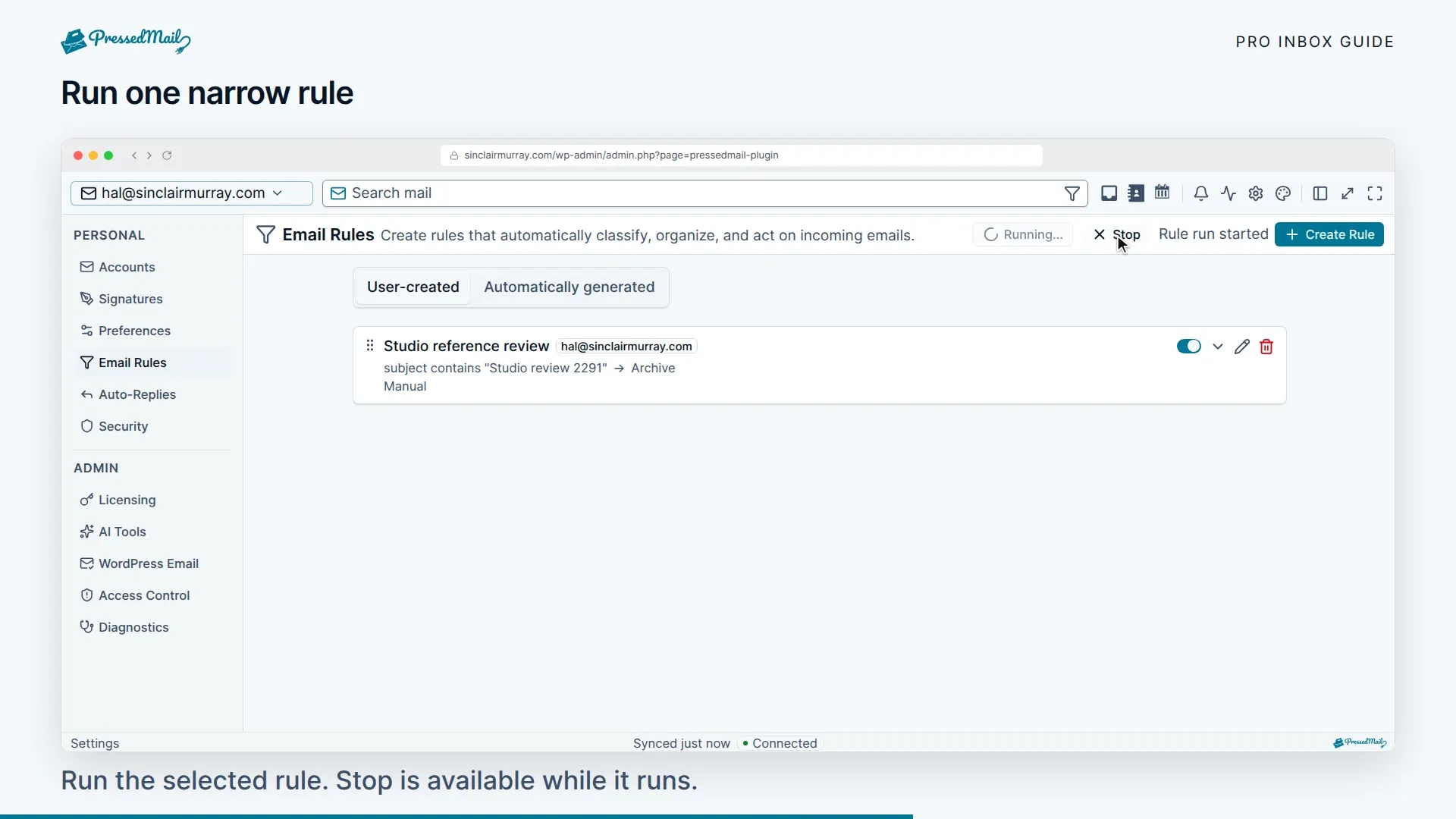Open the hal@sinclairmurray.com account dropdown
The width and height of the screenshot is (1456, 819).
192,193
